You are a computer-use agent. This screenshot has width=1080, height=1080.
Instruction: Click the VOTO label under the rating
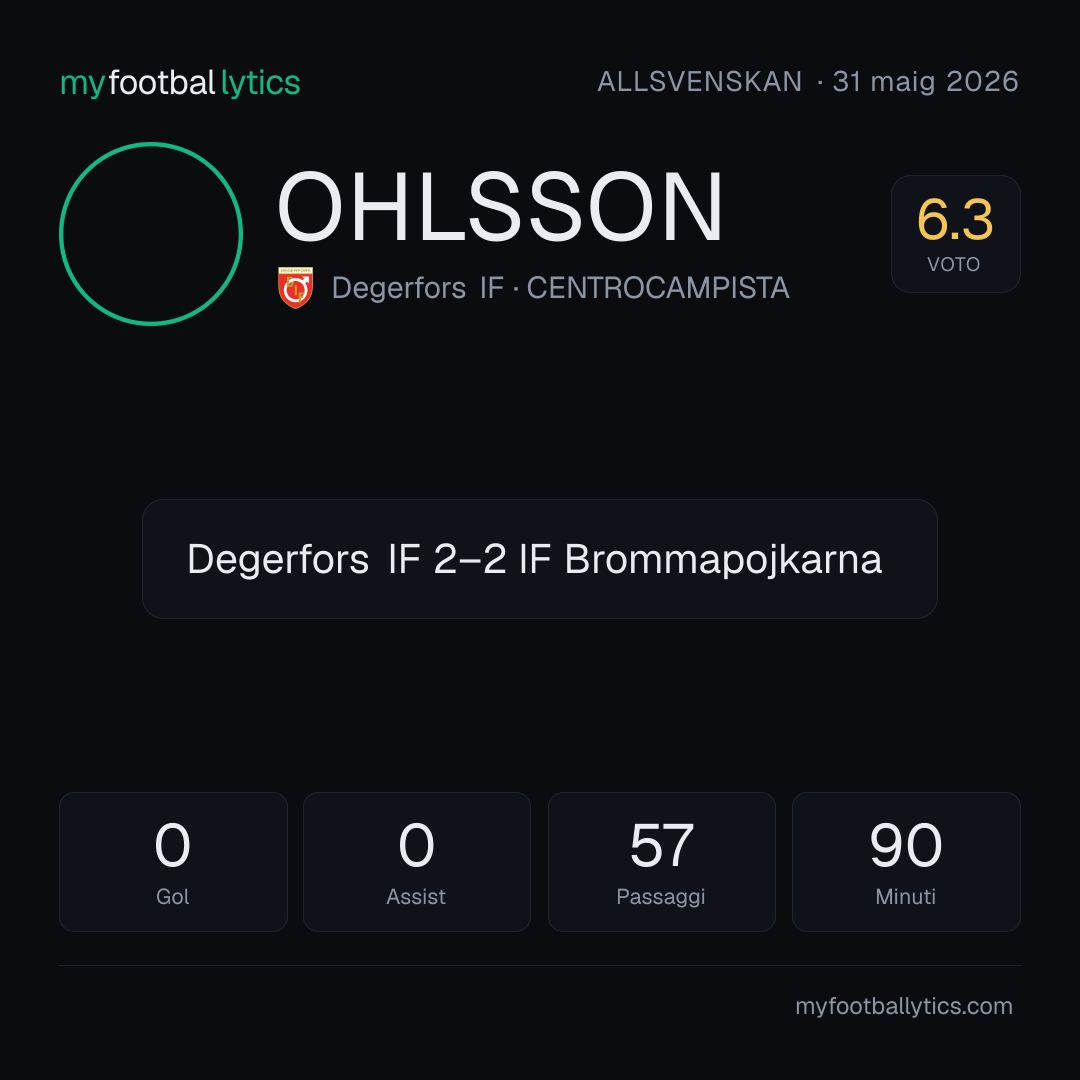[x=954, y=264]
